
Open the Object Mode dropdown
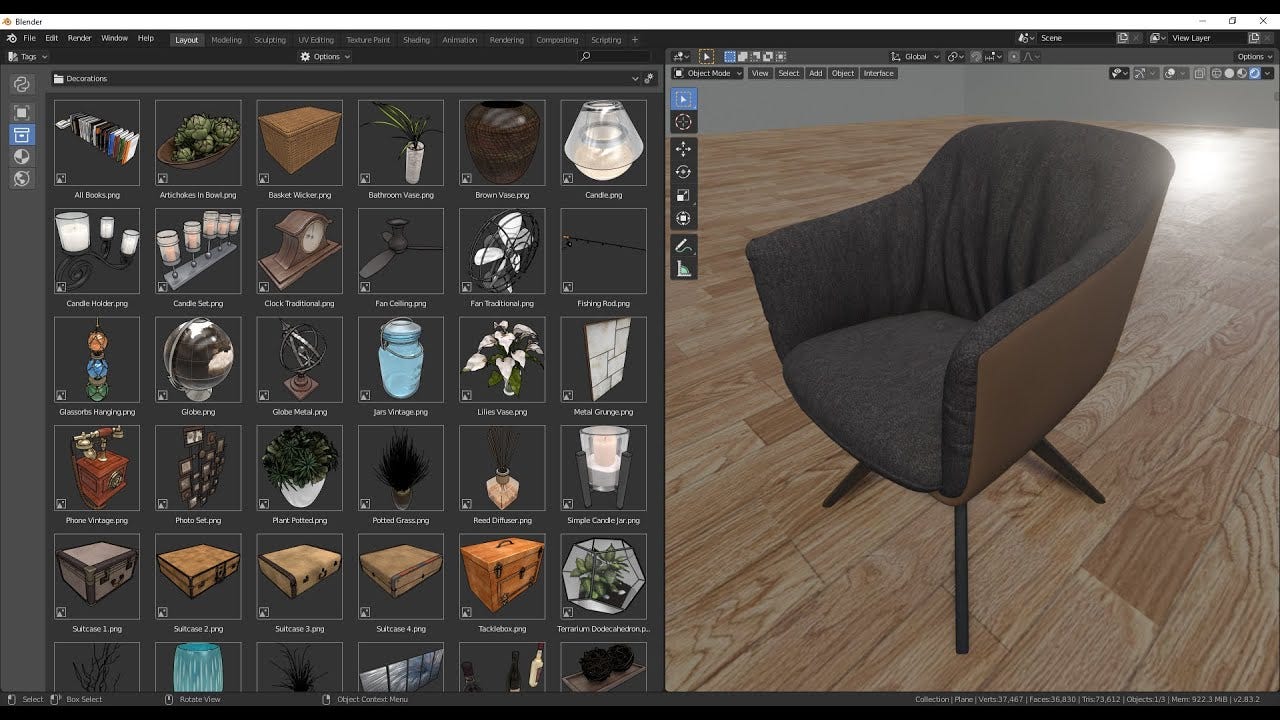707,73
